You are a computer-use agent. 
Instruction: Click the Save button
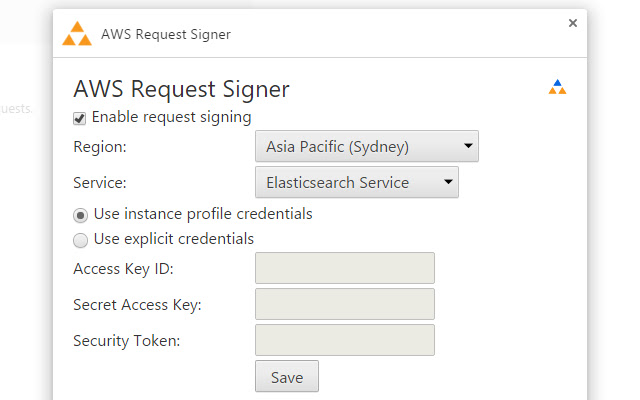click(287, 377)
